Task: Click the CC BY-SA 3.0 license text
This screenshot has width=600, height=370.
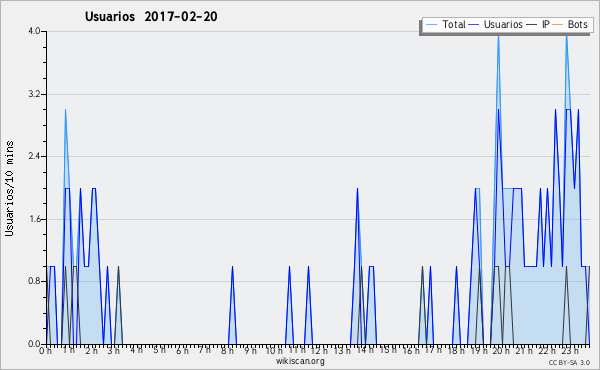Action: pyautogui.click(x=569, y=362)
